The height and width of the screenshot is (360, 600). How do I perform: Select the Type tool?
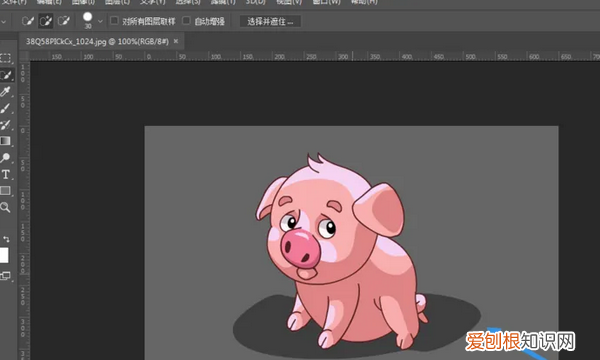point(5,174)
